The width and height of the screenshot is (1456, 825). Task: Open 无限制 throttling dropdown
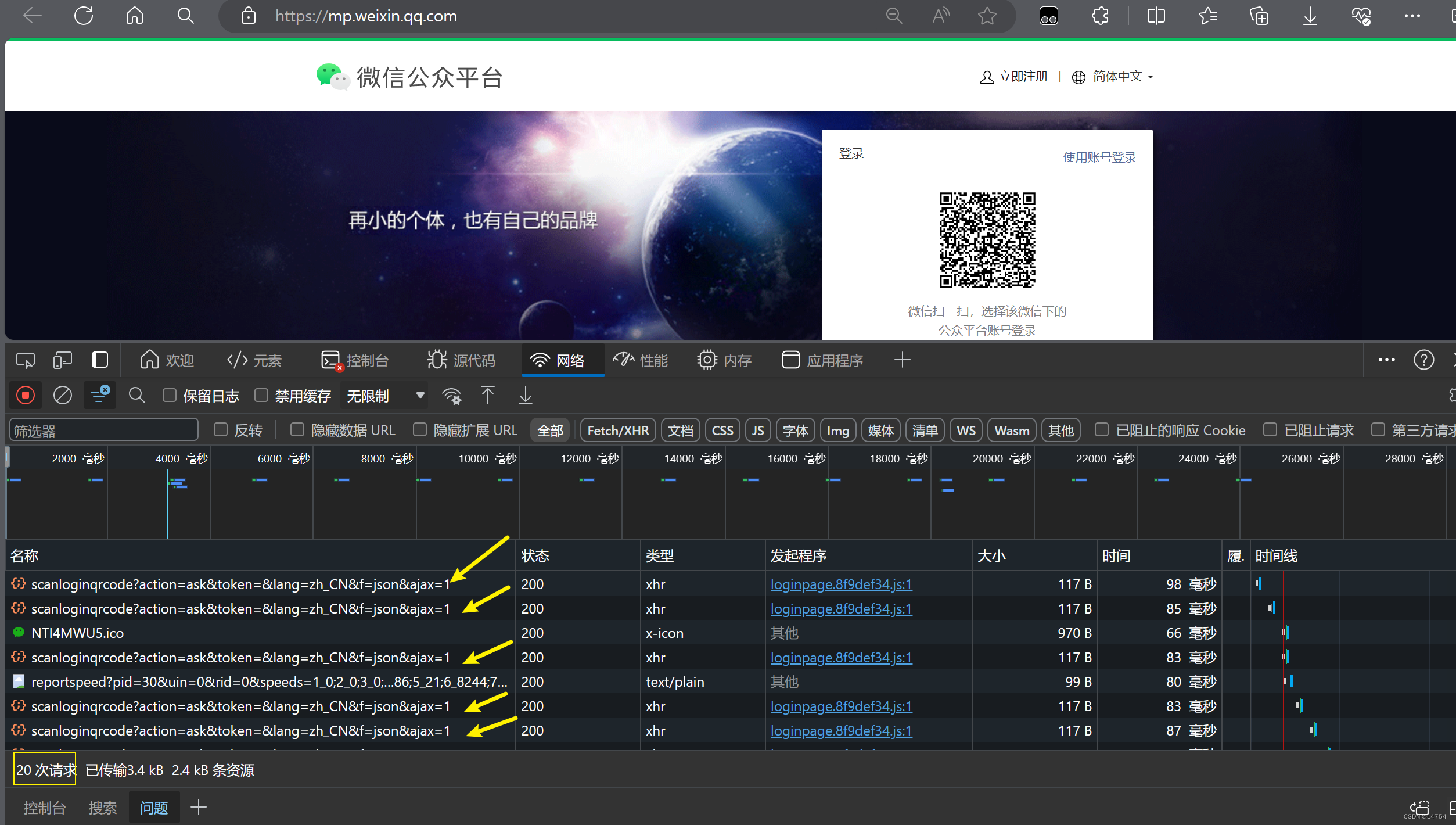click(x=385, y=396)
